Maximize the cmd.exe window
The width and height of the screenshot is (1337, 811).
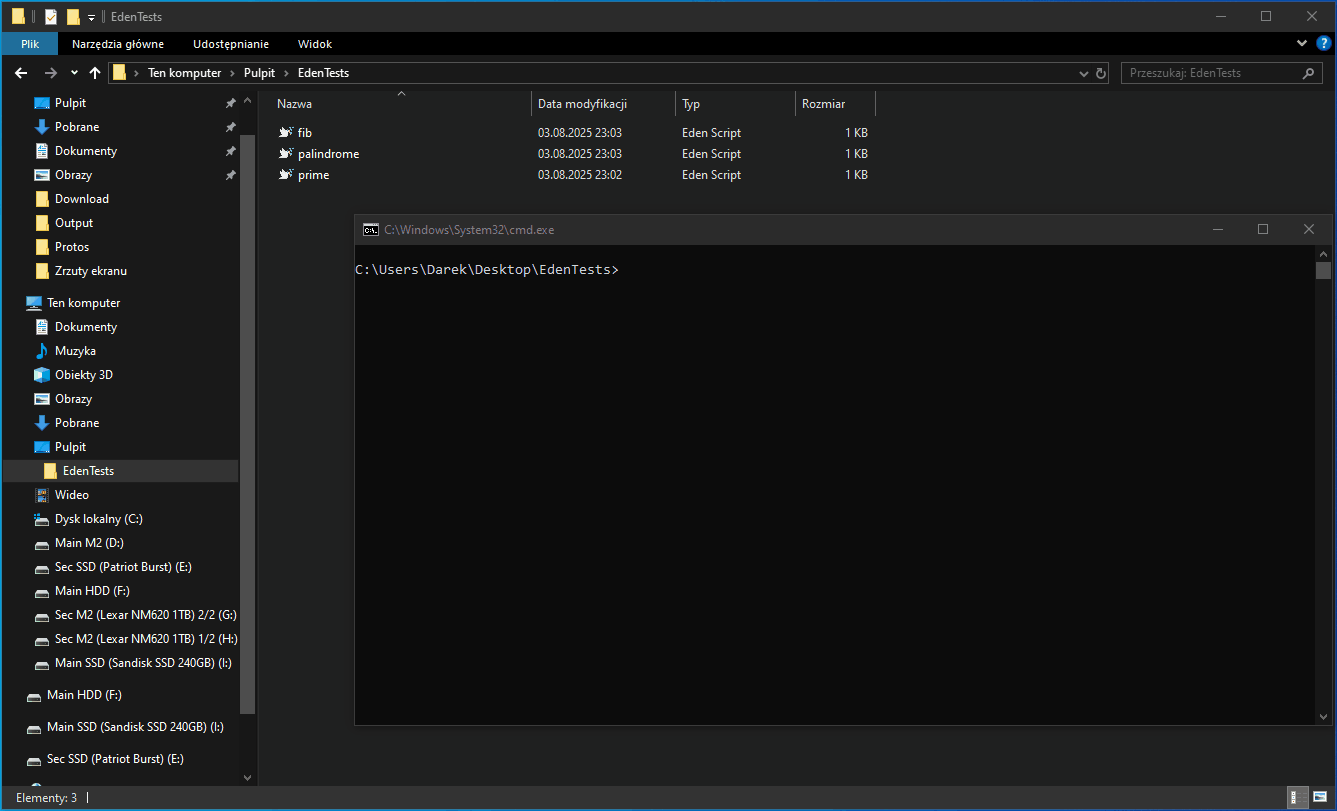[1263, 229]
